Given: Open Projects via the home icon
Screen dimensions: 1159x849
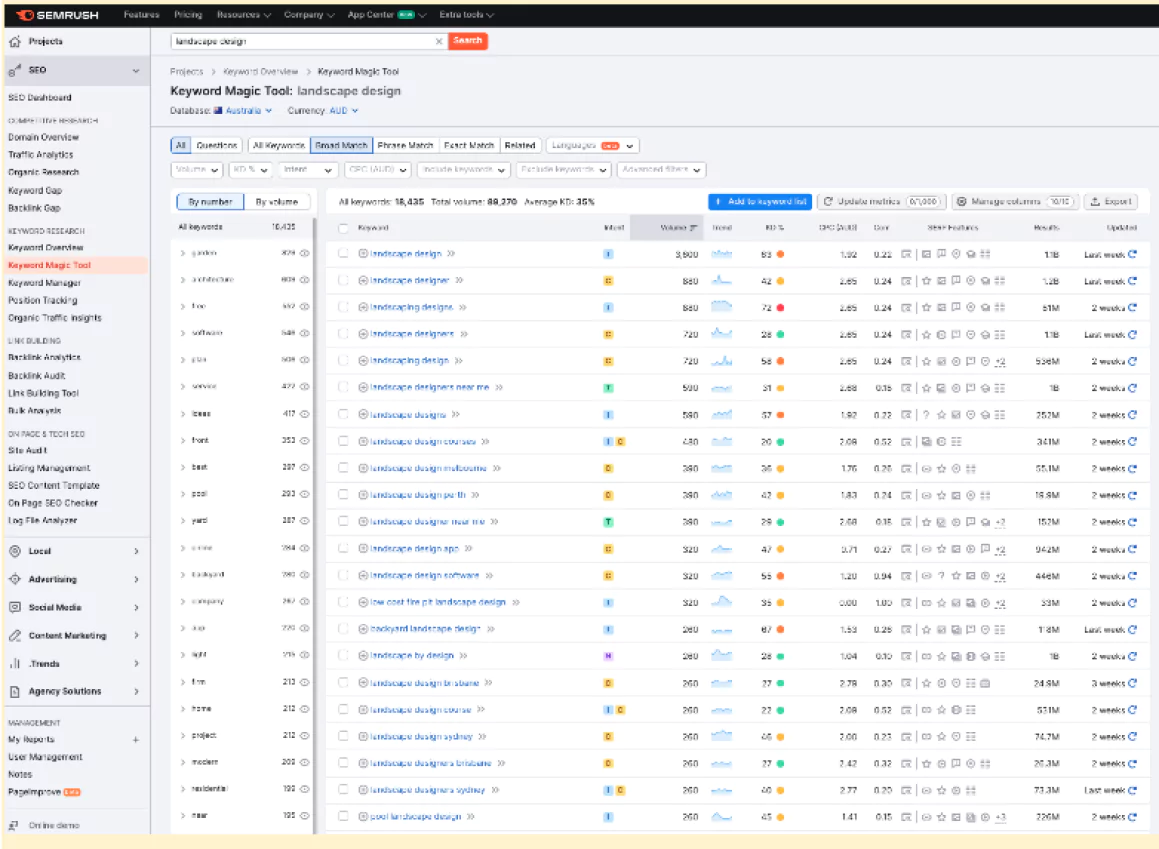Looking at the screenshot, I should click(15, 41).
